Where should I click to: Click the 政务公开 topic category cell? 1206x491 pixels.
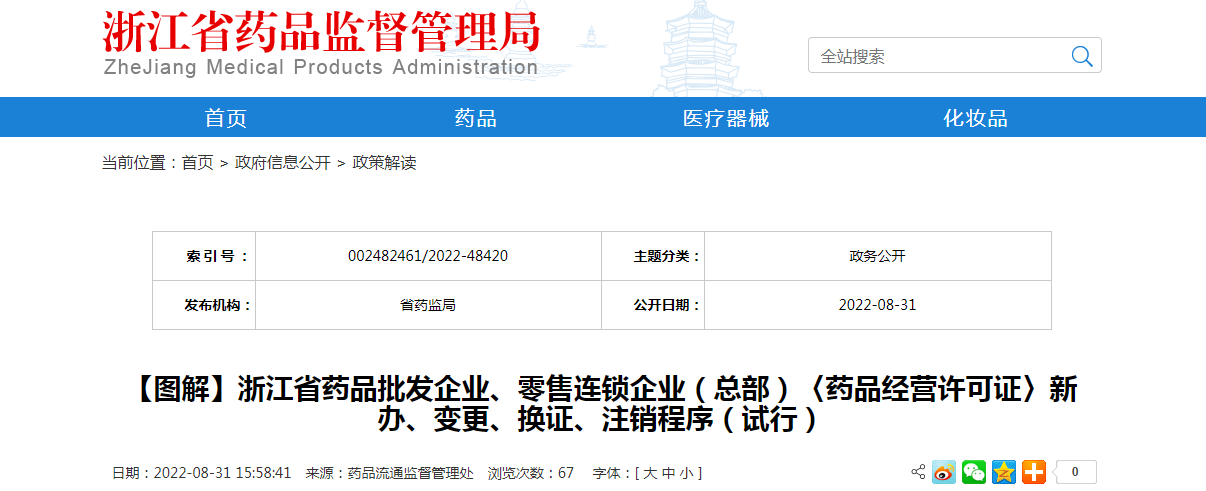(x=877, y=256)
